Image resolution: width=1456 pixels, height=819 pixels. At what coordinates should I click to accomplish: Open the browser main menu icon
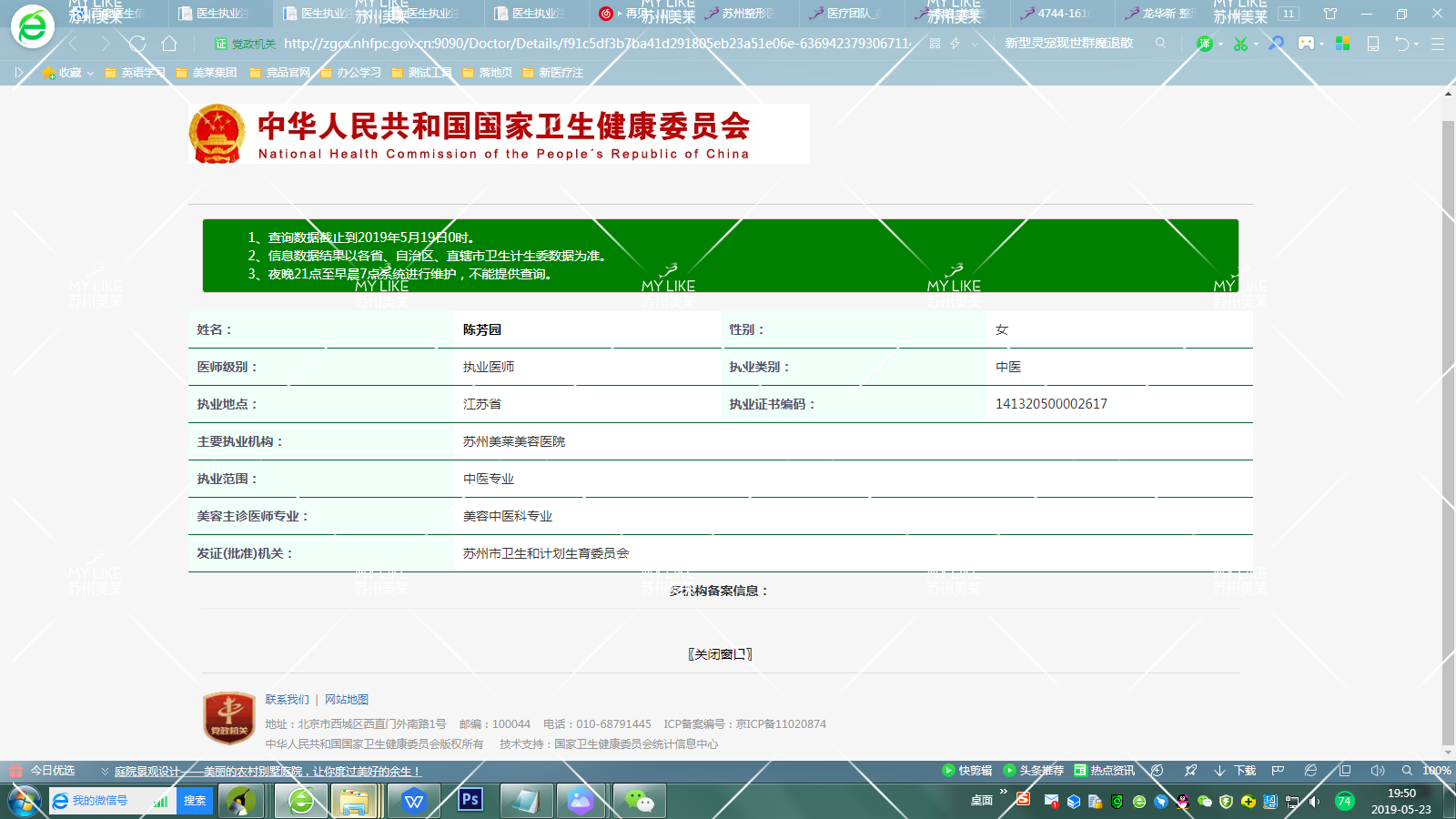tap(1438, 44)
